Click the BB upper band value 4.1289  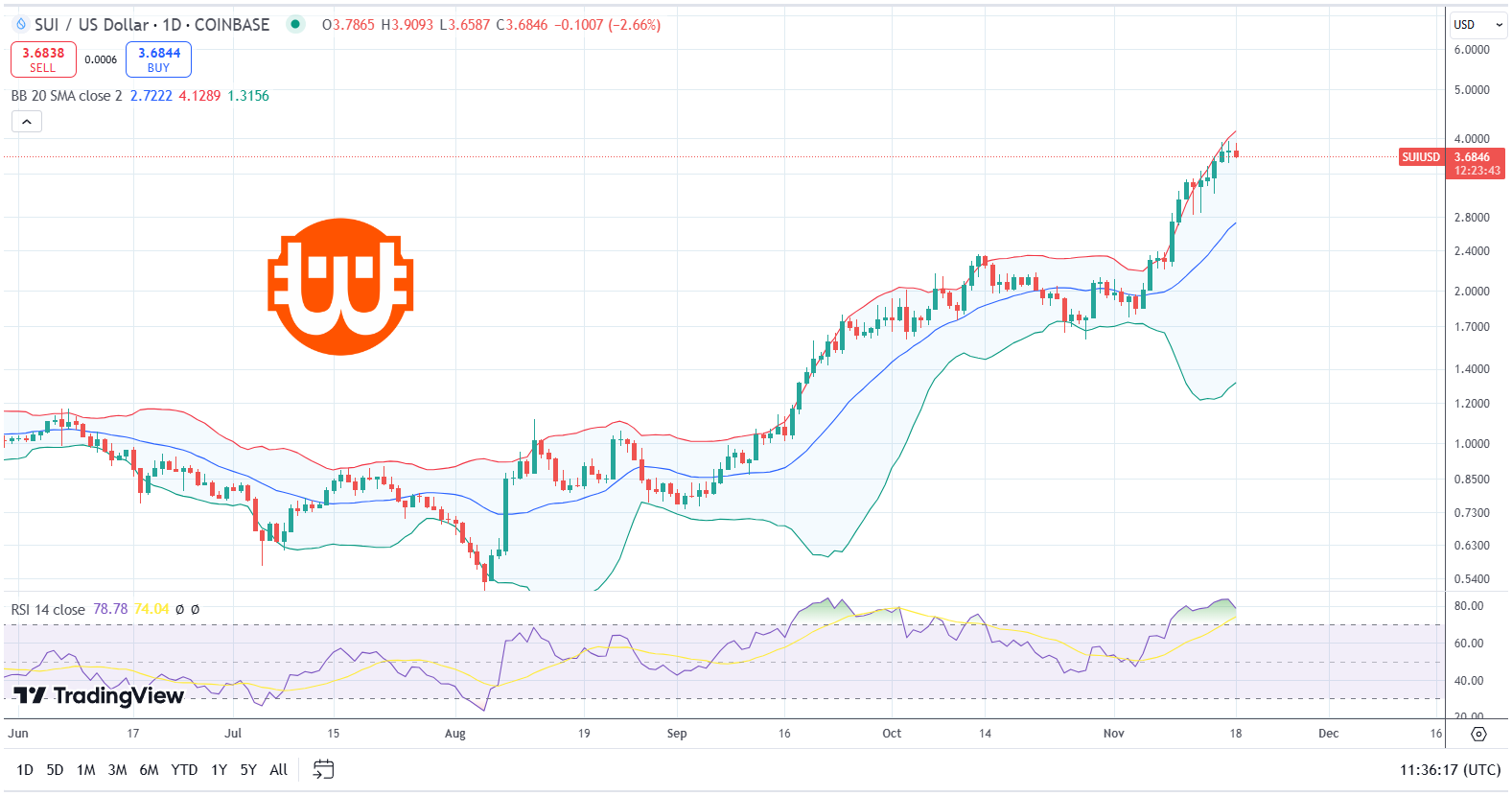(x=199, y=96)
